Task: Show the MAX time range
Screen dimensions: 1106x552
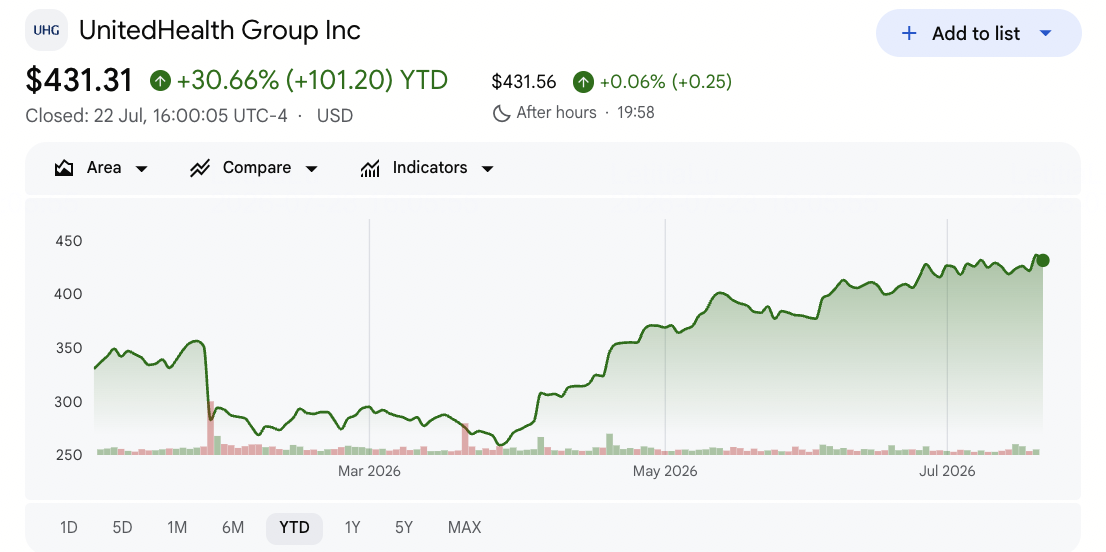Action: 464,527
